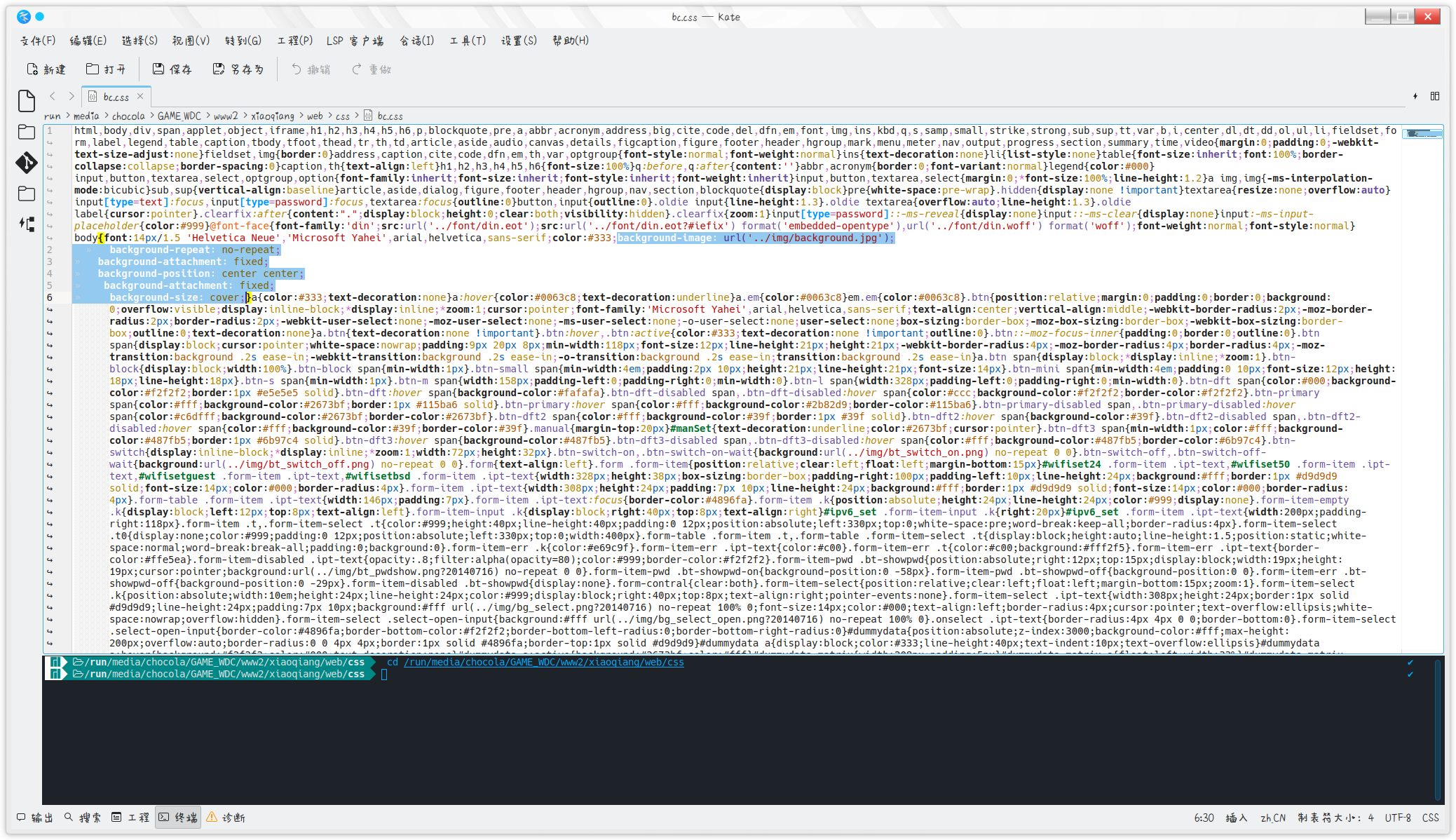The width and height of the screenshot is (1456, 840).
Task: Open the Git sidebar panel icon
Action: pos(27,163)
